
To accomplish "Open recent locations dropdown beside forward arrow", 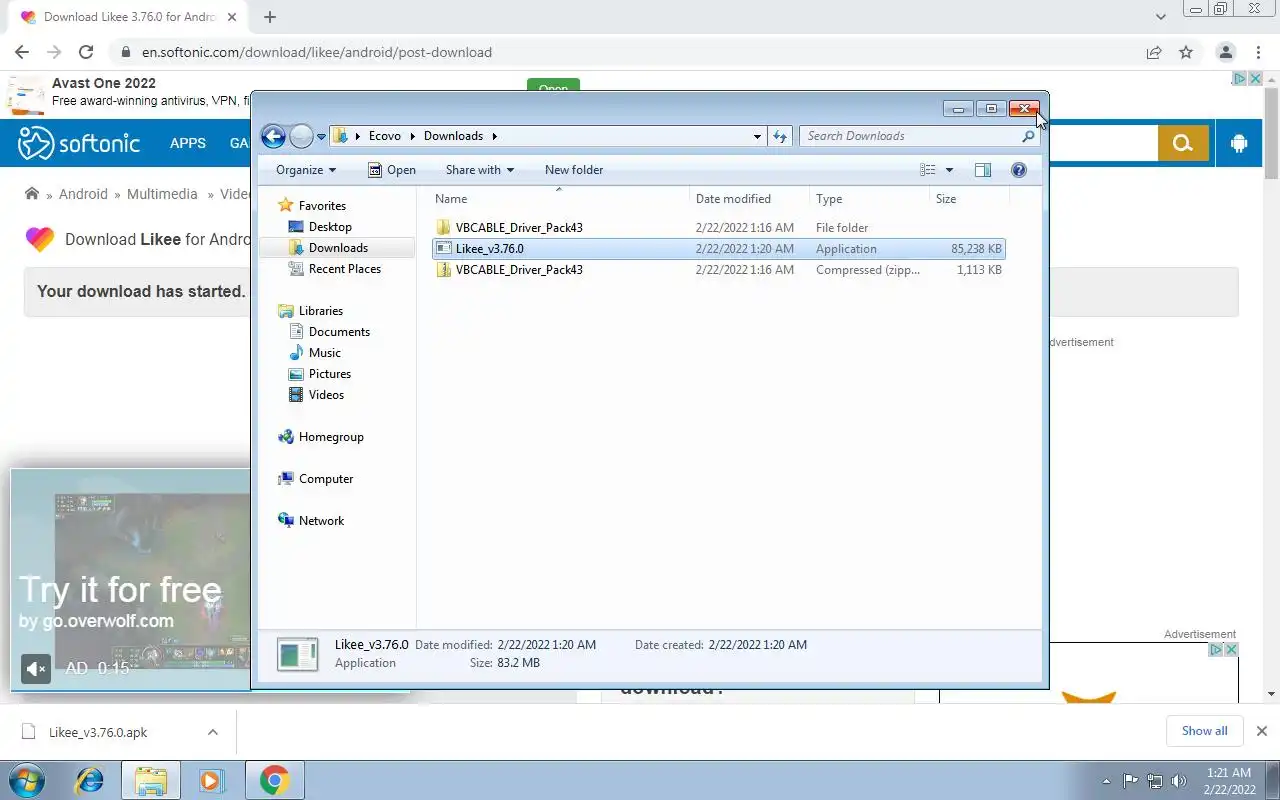I will [321, 137].
